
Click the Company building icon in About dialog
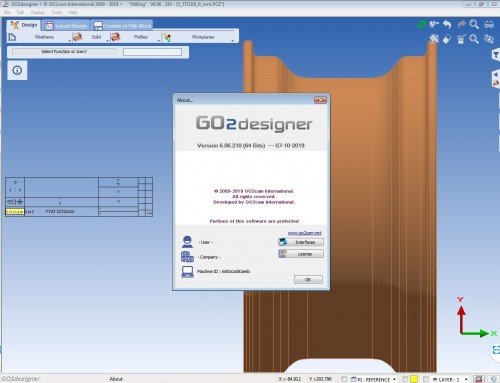(187, 256)
